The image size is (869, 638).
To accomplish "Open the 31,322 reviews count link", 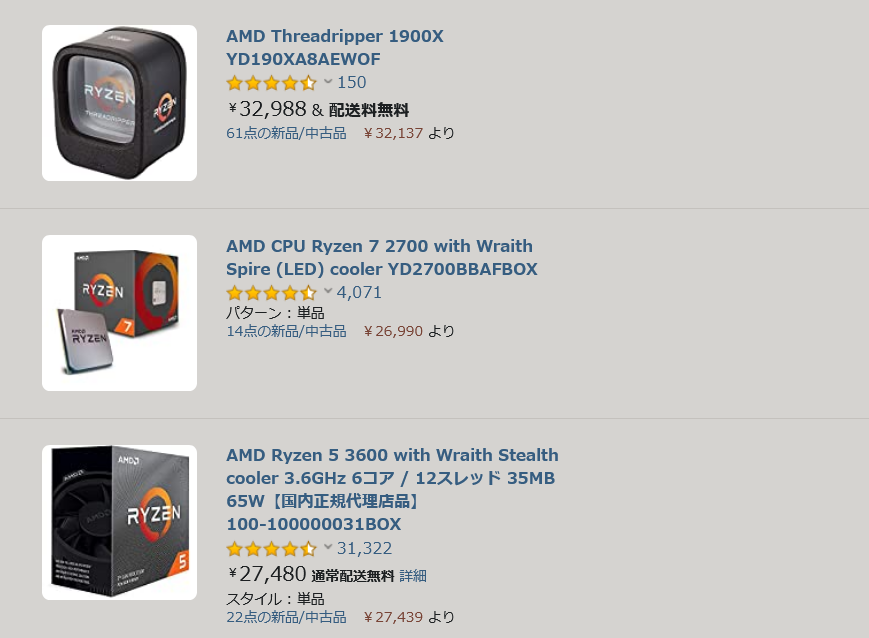I will 364,548.
